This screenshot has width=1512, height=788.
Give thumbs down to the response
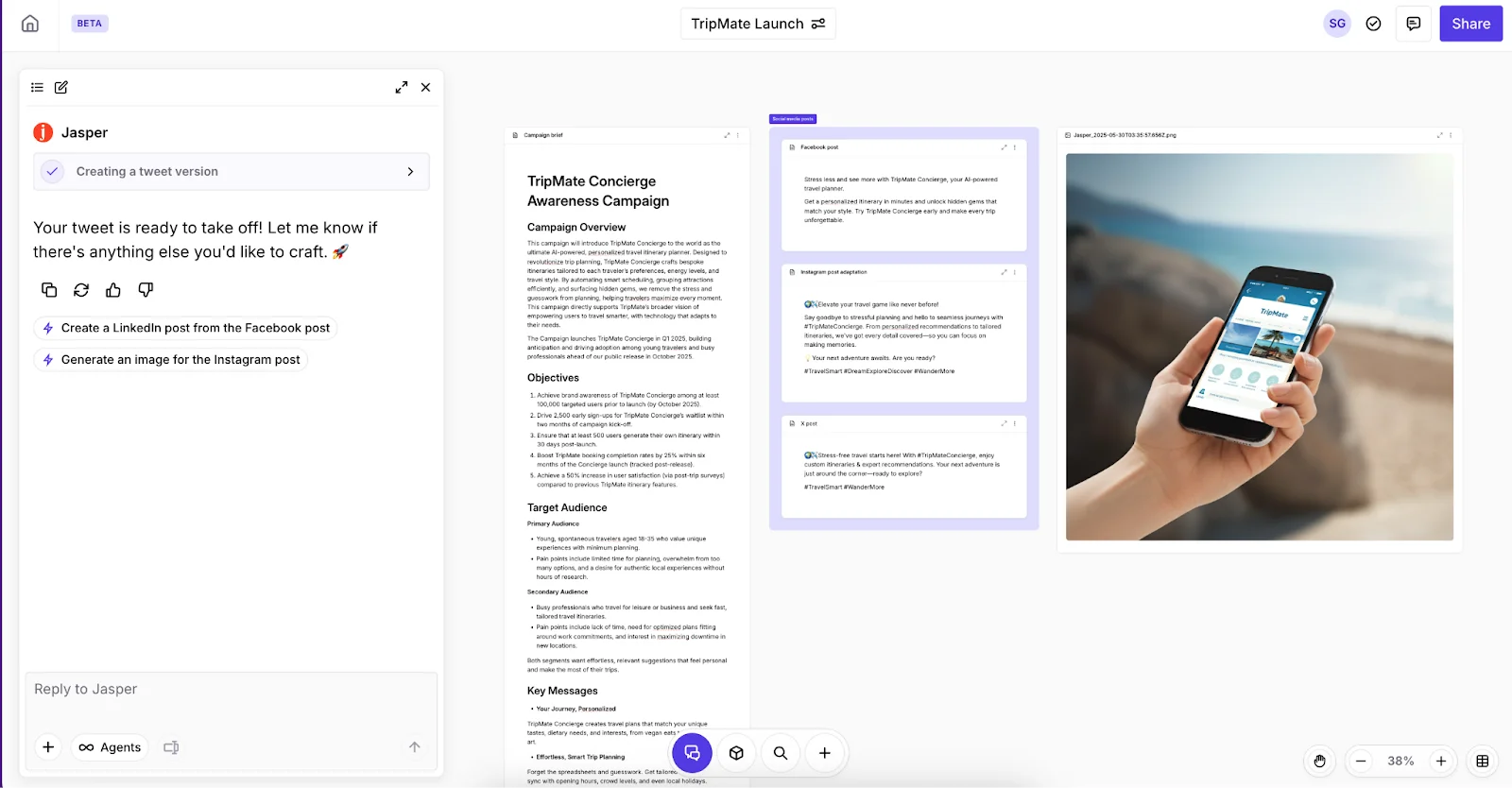pyautogui.click(x=146, y=290)
